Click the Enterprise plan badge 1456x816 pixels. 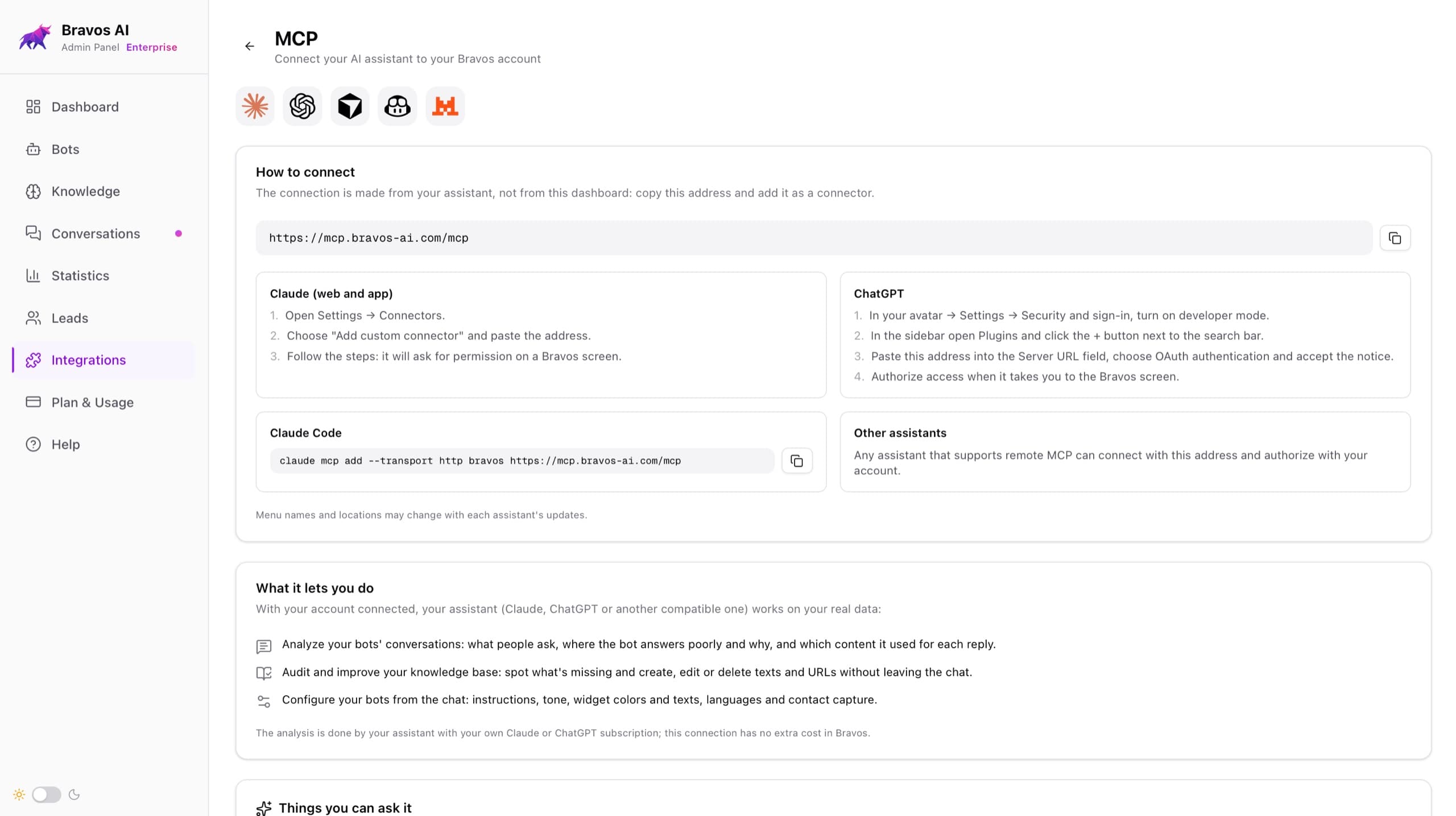[x=151, y=47]
